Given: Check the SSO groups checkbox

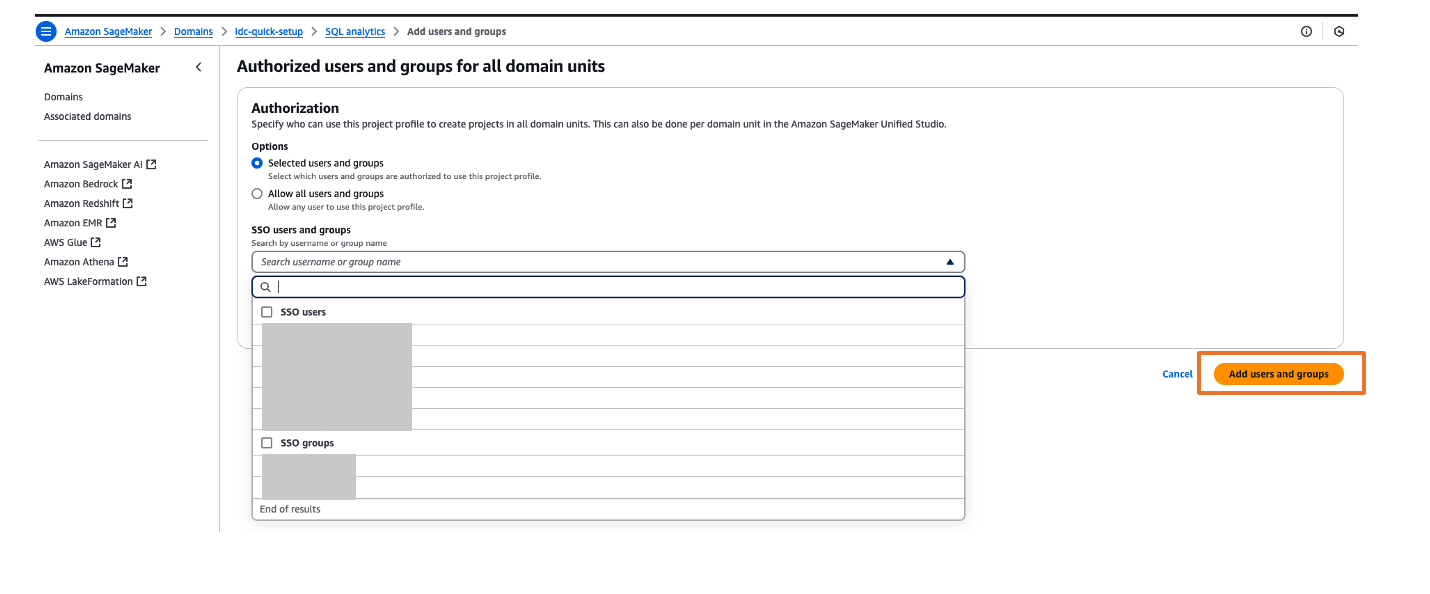Looking at the screenshot, I should 266,442.
